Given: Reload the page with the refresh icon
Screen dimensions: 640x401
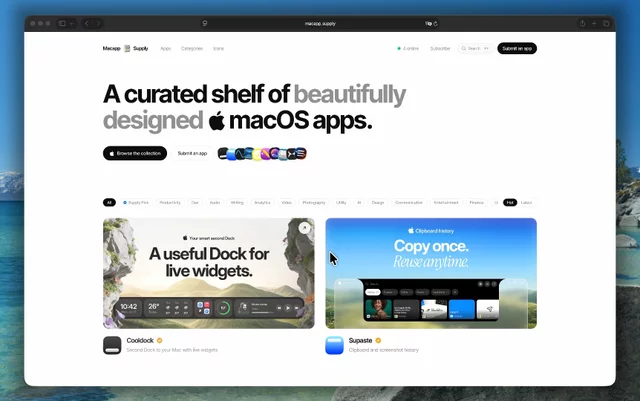Looking at the screenshot, I should point(436,24).
